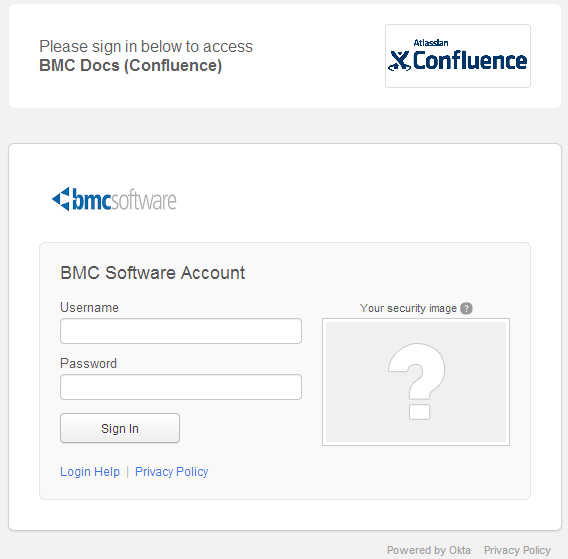The width and height of the screenshot is (568, 559).
Task: Focus the Password input field
Action: [181, 387]
